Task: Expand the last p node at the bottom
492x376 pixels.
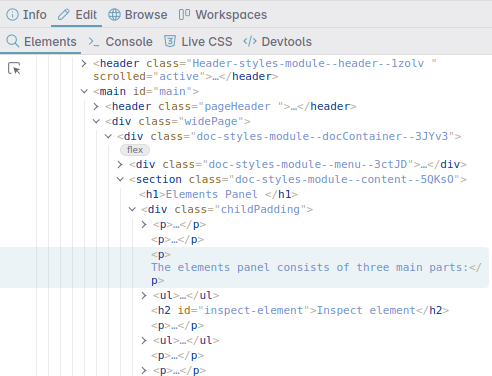Action: (x=144, y=370)
